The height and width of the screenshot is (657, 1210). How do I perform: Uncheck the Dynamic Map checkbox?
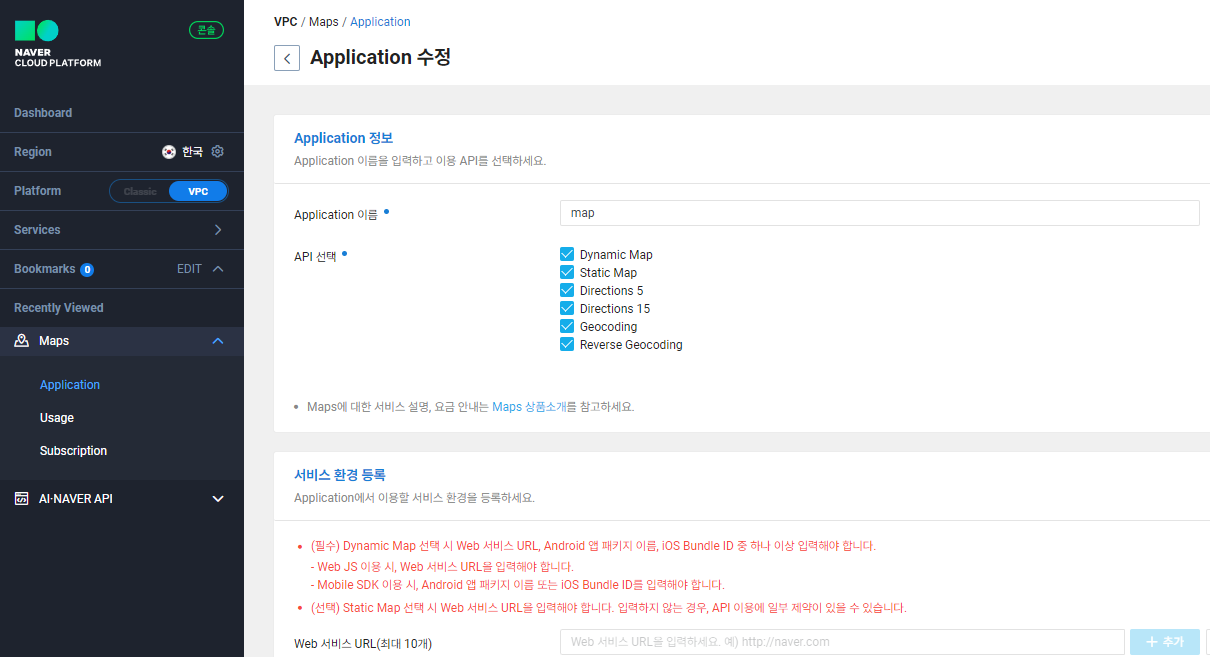coord(567,255)
